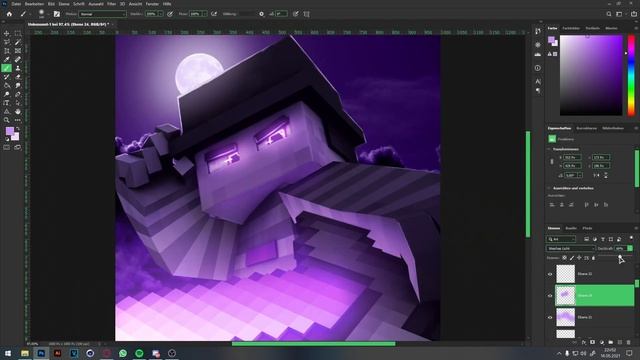The height and width of the screenshot is (360, 640).
Task: Toggle the layer filtering switch
Action: 631,238
